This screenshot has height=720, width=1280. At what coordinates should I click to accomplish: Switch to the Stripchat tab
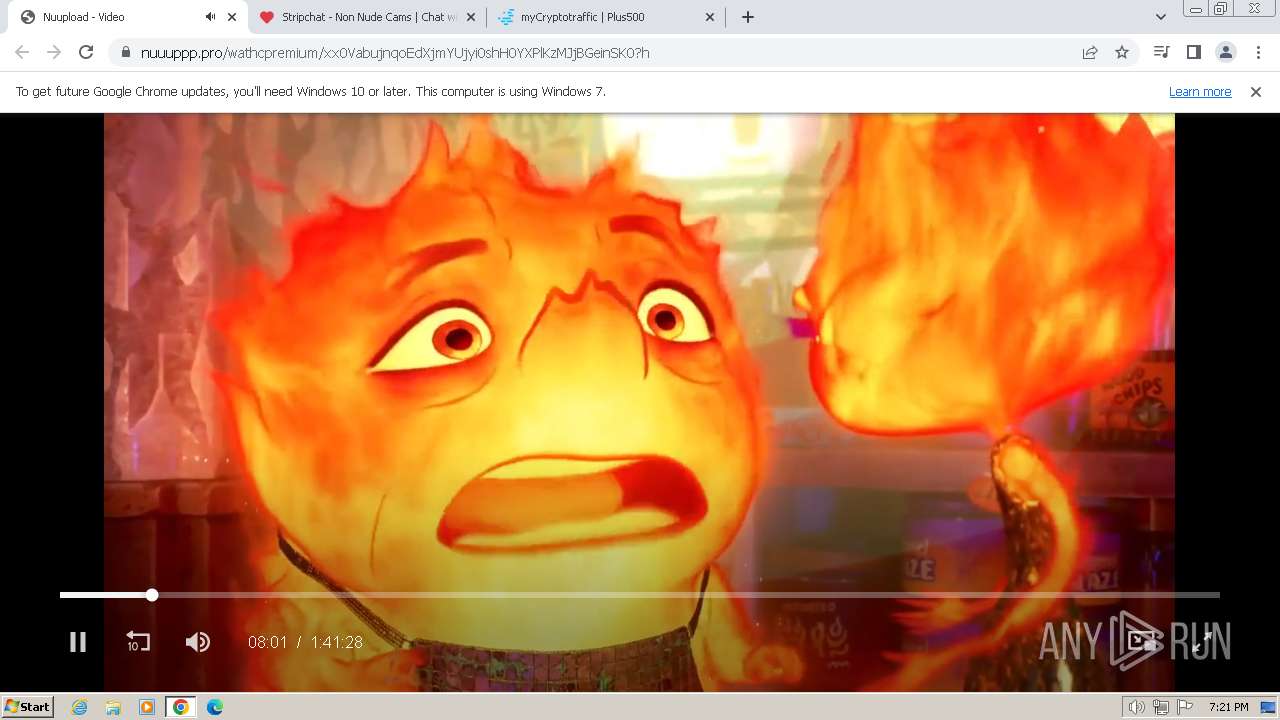coord(368,17)
